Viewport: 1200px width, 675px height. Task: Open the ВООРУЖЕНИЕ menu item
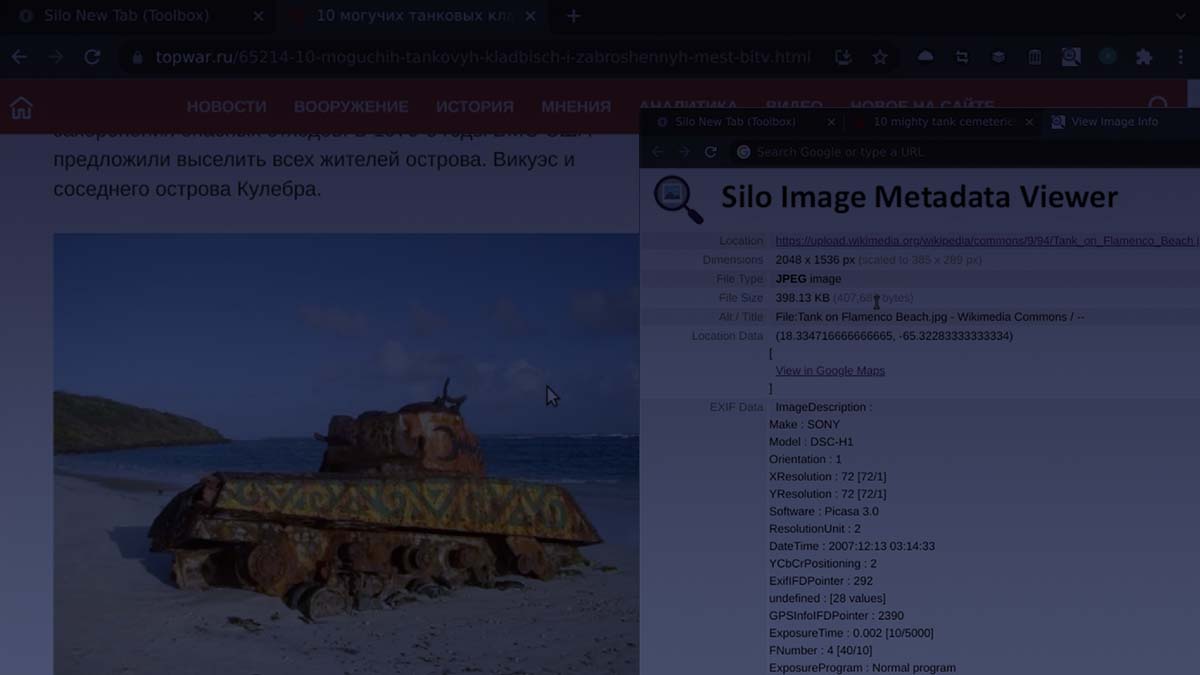coord(351,106)
